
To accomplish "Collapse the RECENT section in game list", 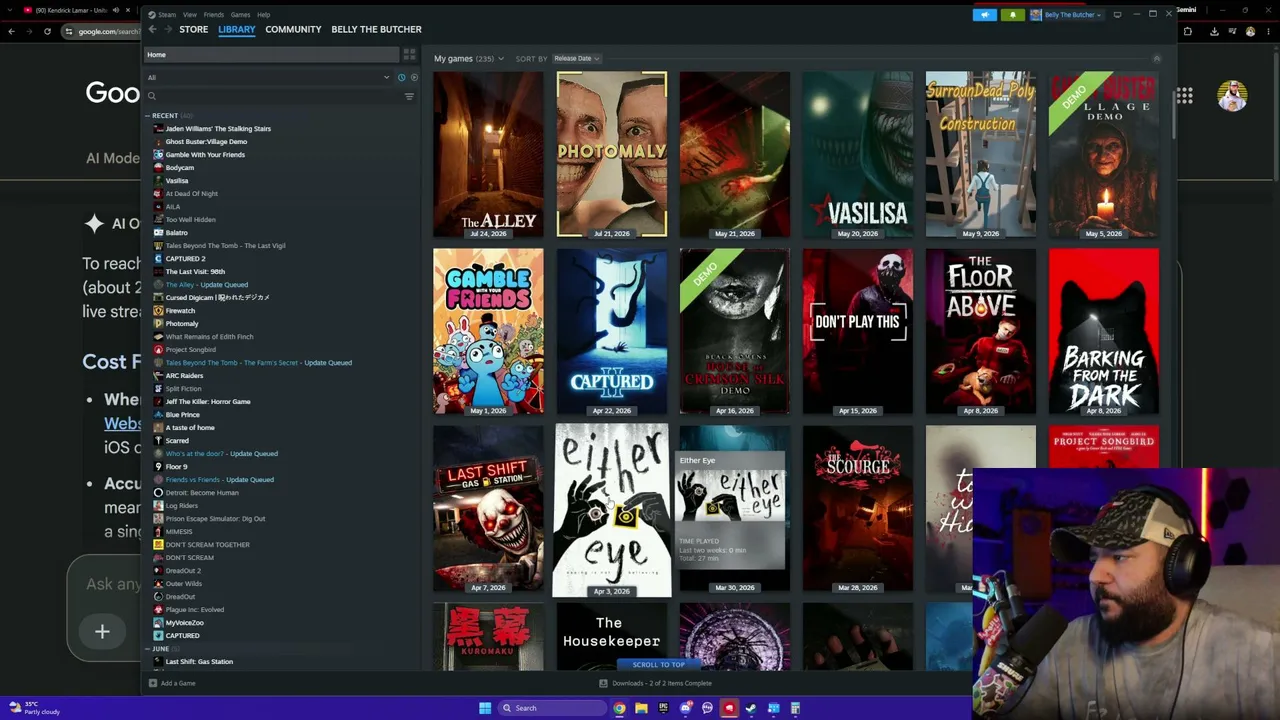I will point(147,116).
